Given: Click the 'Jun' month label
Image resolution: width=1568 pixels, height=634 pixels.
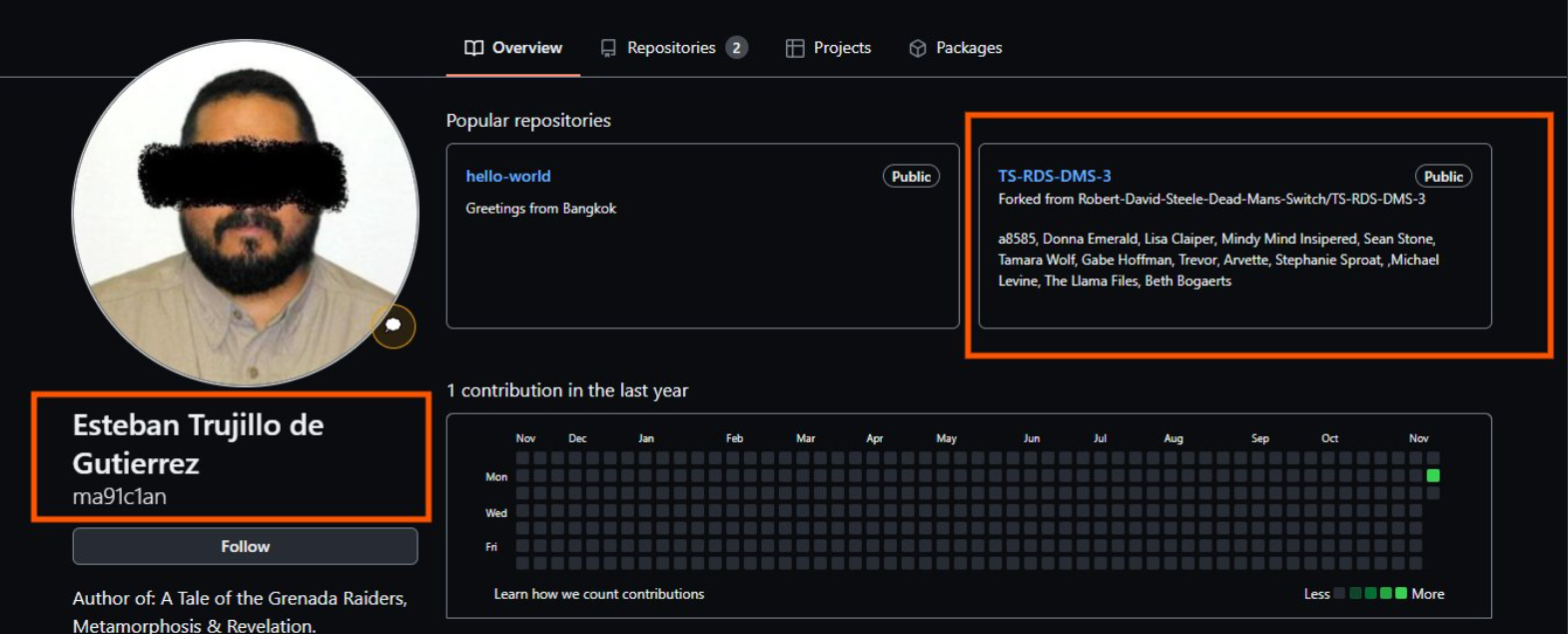Looking at the screenshot, I should [x=1032, y=438].
